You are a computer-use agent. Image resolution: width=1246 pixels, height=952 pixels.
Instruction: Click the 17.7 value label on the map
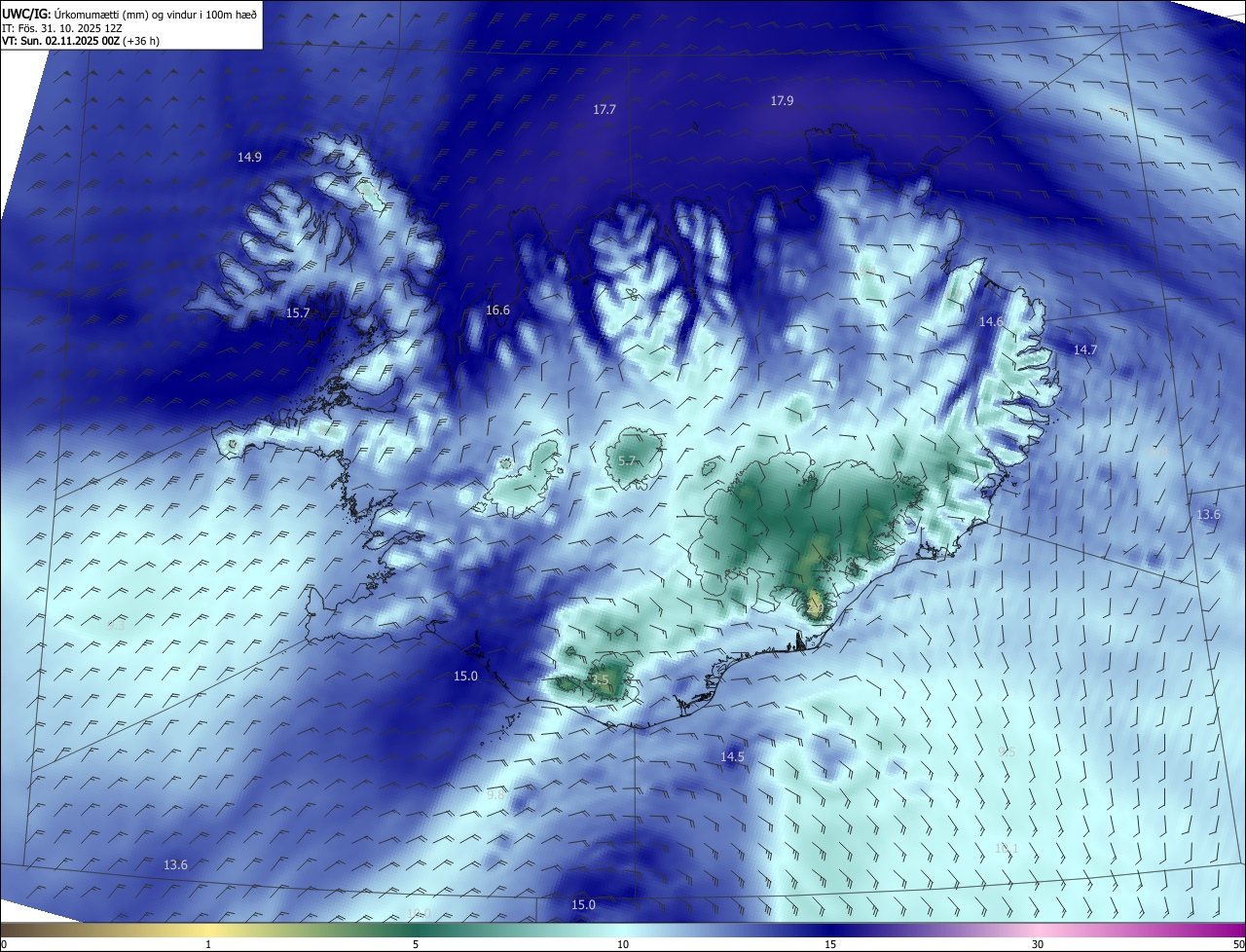pos(605,110)
